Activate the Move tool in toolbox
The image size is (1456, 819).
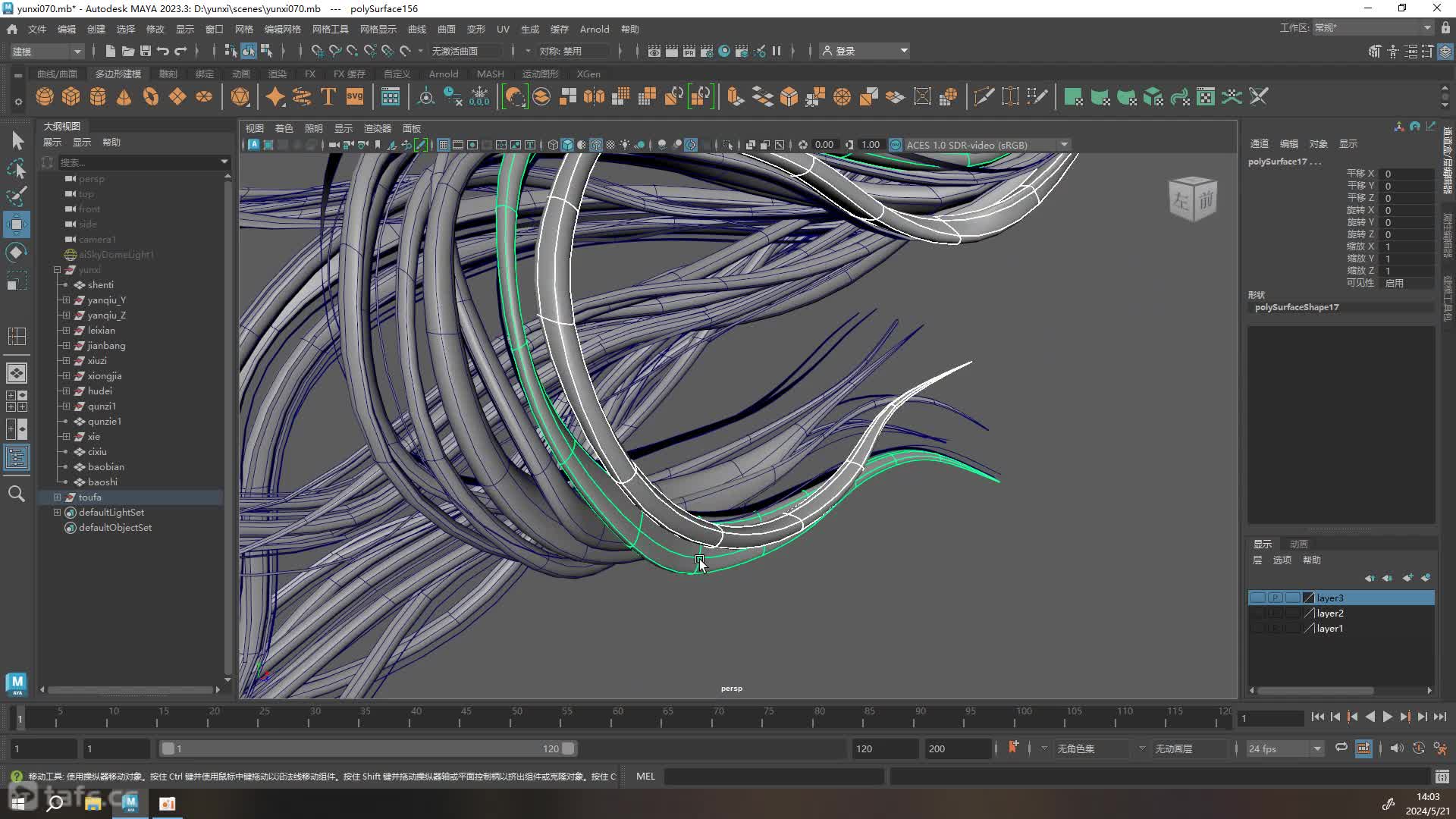coord(17,224)
